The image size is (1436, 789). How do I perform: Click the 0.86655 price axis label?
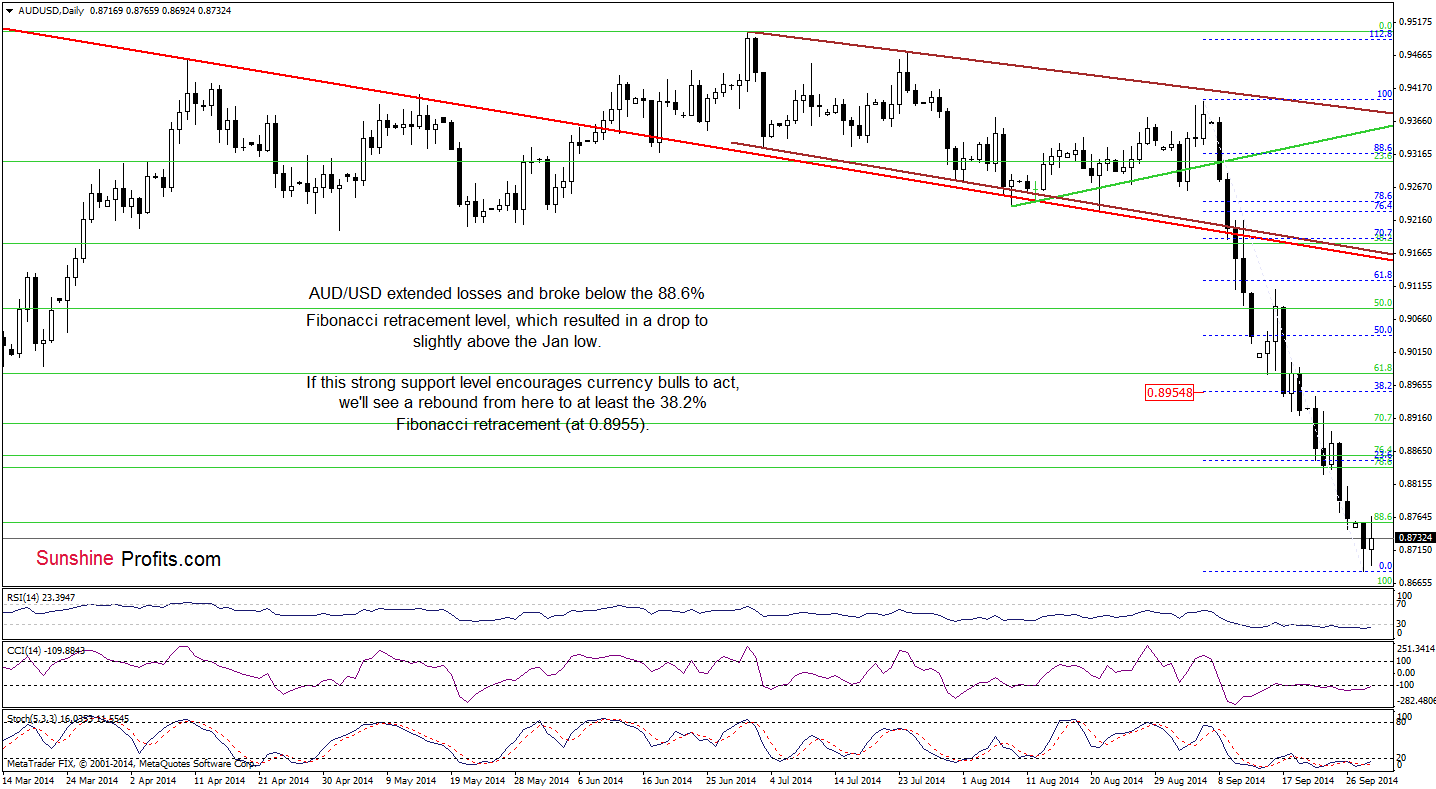[1416, 582]
